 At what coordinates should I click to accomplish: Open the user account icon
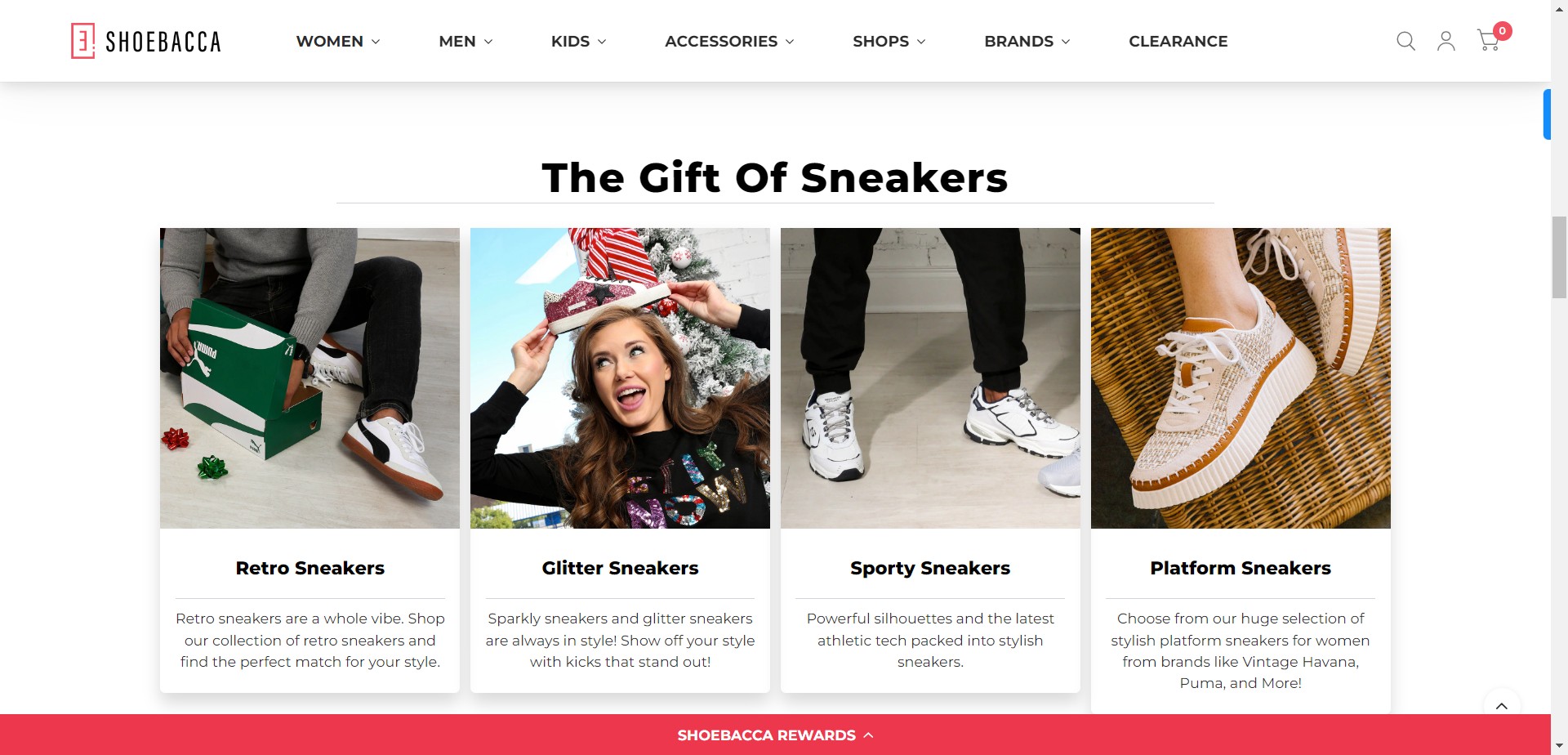coord(1446,41)
